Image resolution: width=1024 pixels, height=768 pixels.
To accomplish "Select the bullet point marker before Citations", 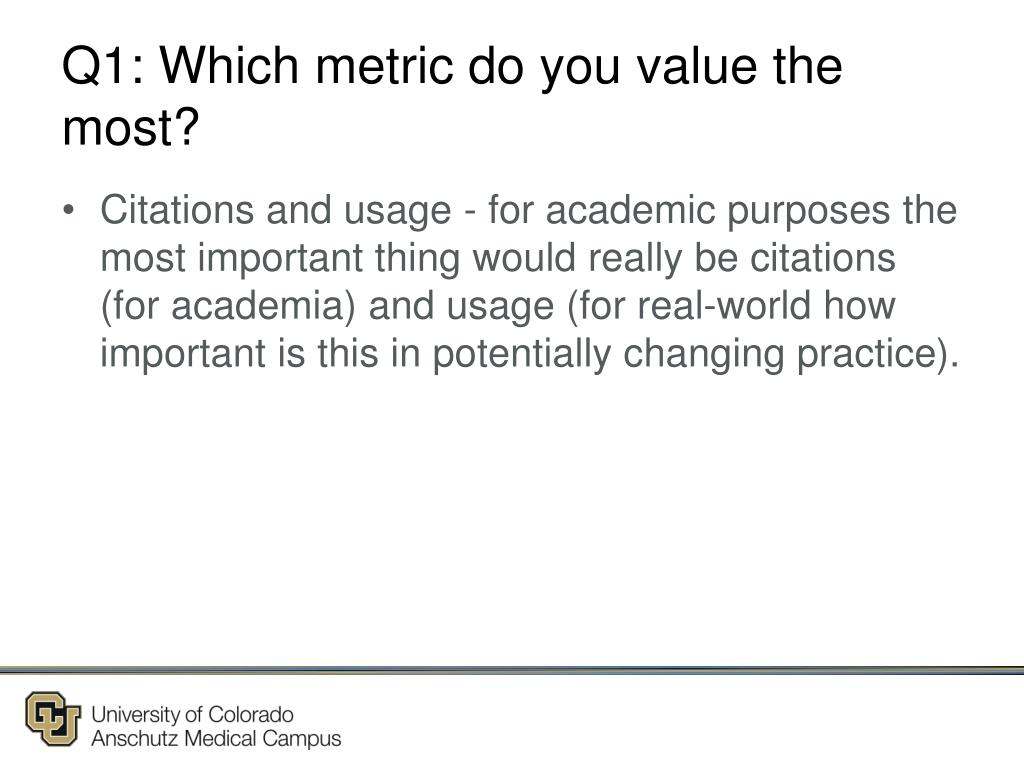I will pos(68,211).
